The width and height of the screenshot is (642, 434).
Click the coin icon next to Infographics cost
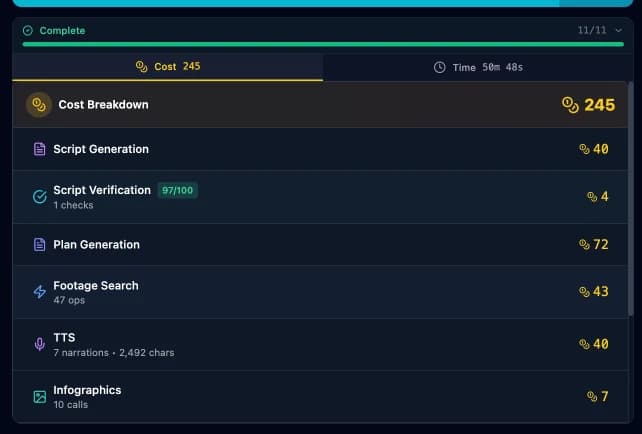592,396
